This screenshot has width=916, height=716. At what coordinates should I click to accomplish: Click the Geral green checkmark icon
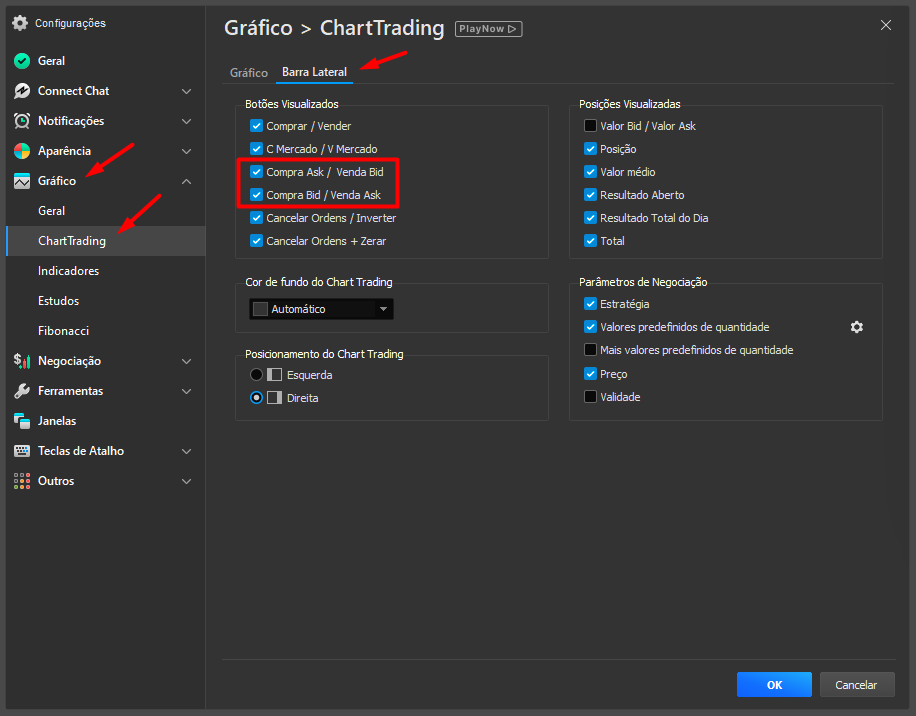(x=22, y=61)
